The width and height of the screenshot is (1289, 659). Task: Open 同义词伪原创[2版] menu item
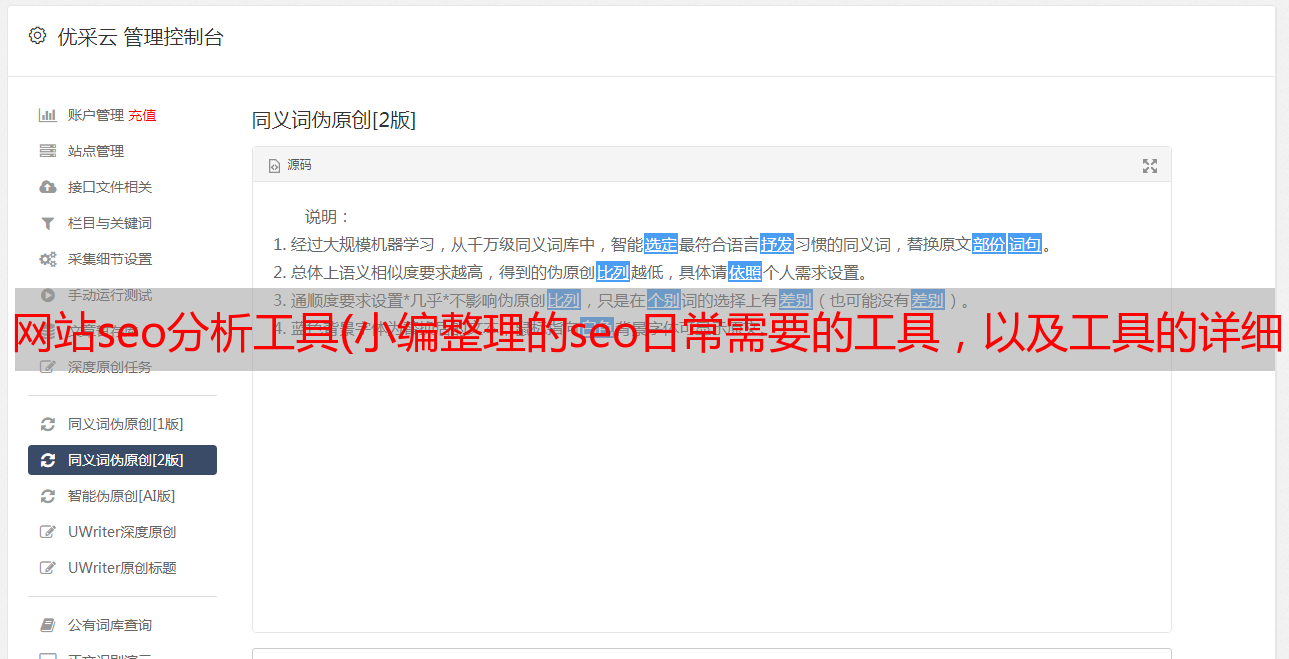click(x=122, y=460)
